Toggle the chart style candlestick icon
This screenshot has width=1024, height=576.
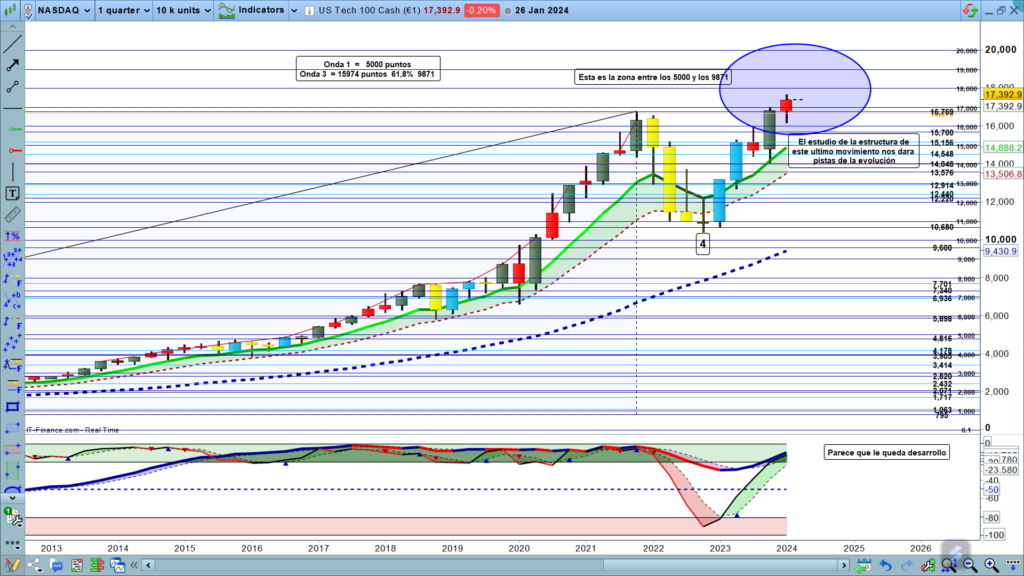pos(12,10)
